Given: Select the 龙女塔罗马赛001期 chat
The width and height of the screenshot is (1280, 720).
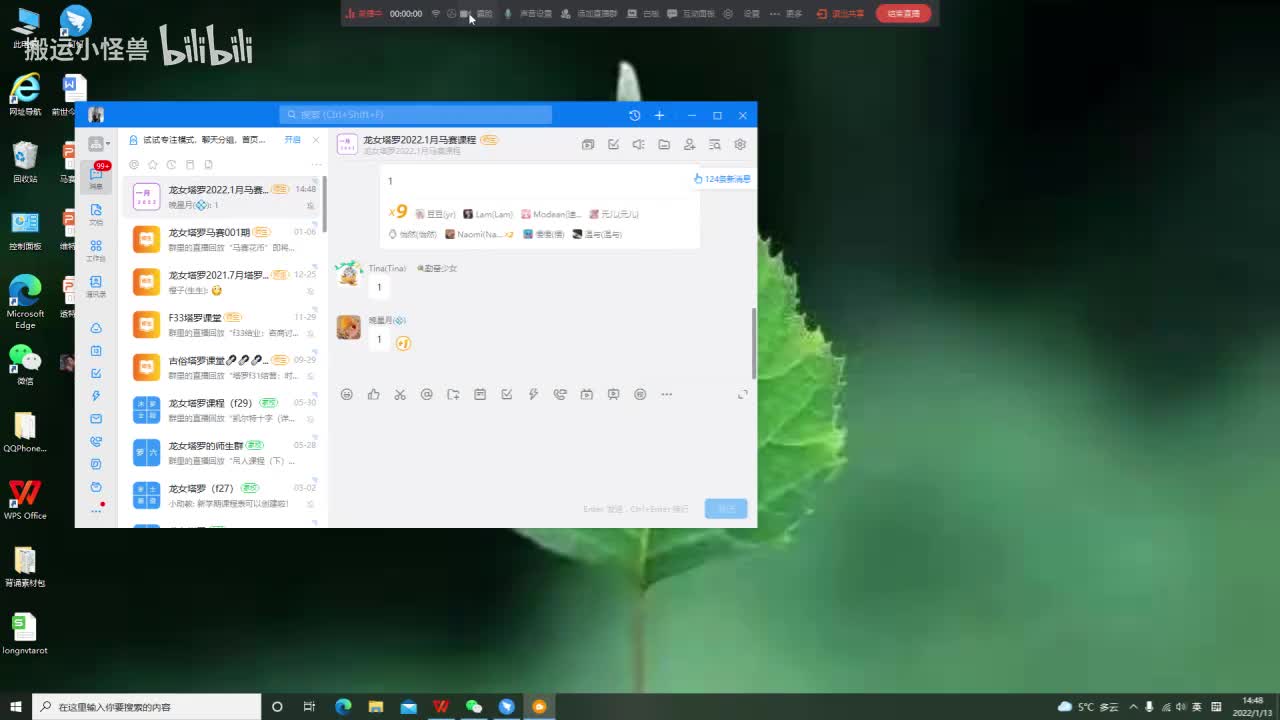Looking at the screenshot, I should click(x=223, y=240).
